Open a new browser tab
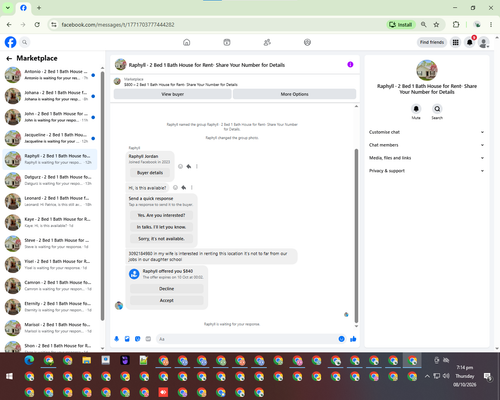 click(39, 8)
